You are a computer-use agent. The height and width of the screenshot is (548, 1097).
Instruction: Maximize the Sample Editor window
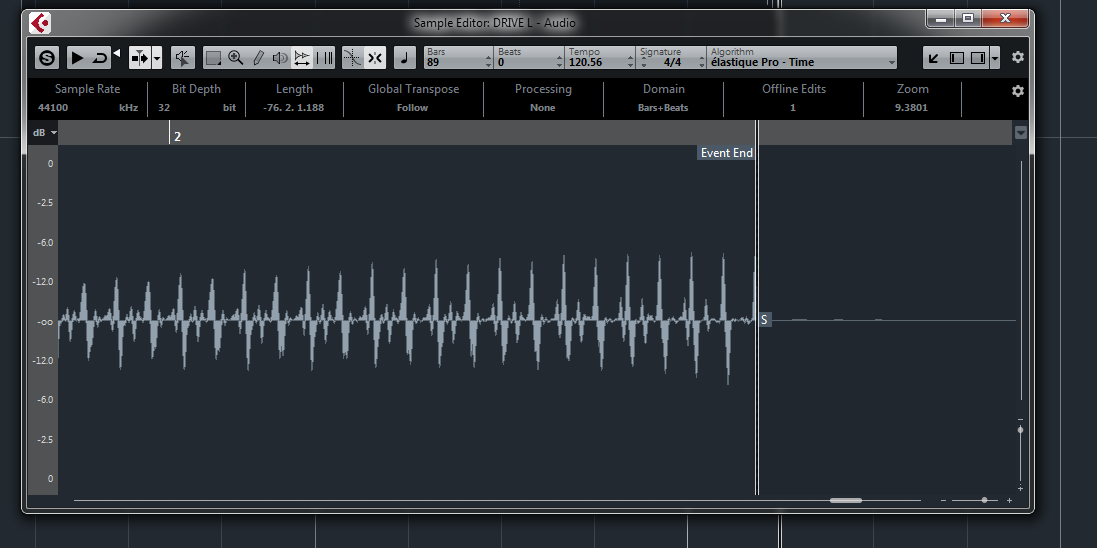pyautogui.click(x=968, y=18)
